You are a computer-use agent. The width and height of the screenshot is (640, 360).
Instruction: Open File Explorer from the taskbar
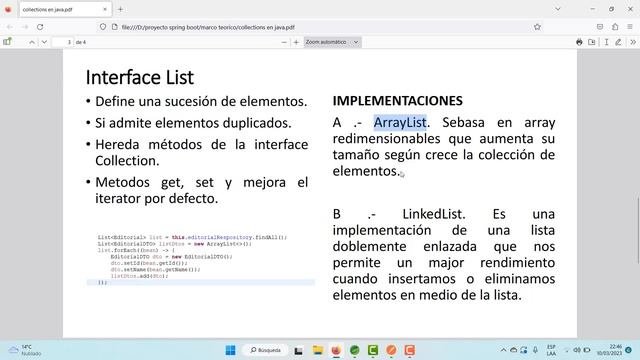pos(318,350)
